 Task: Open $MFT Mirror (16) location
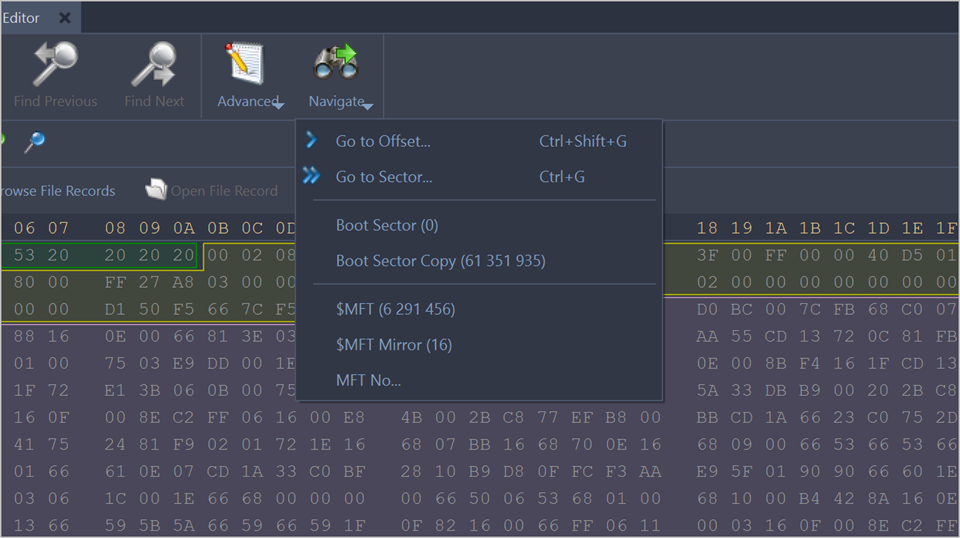(394, 345)
